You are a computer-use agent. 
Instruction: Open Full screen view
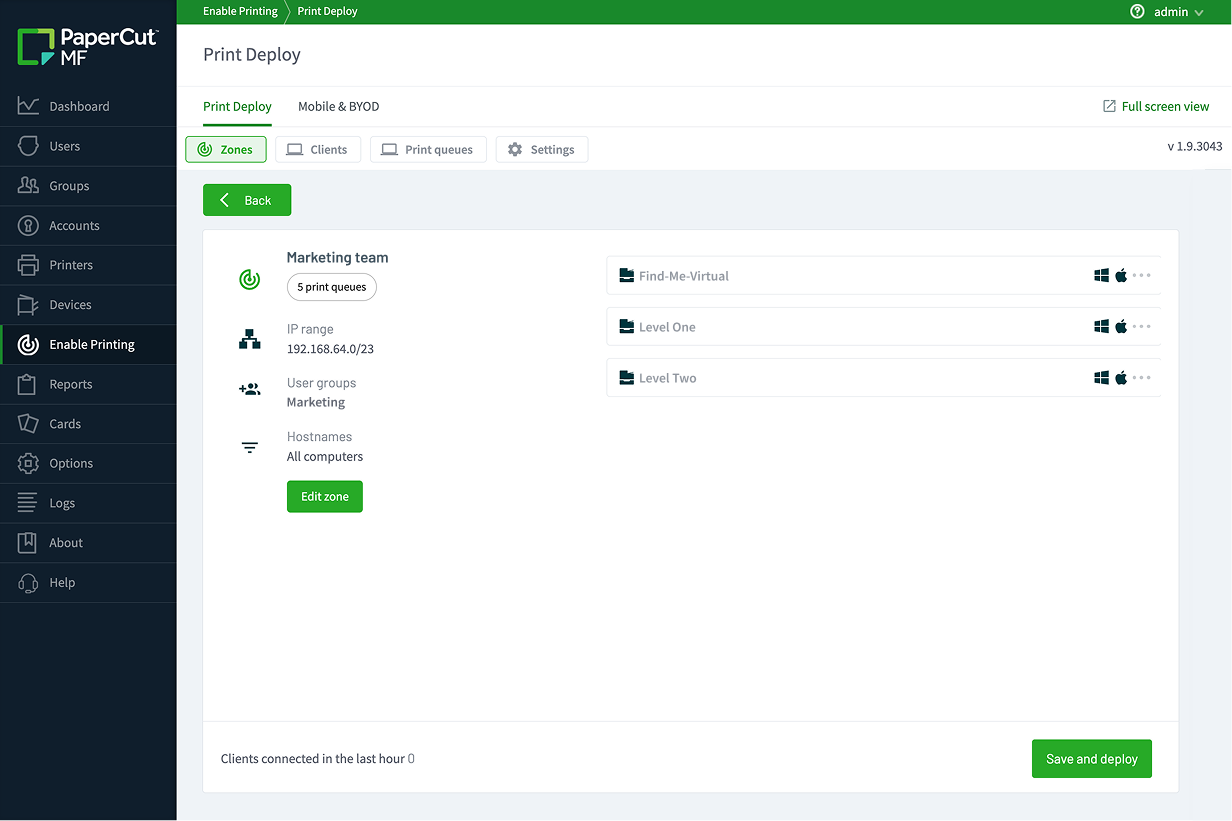(1156, 106)
